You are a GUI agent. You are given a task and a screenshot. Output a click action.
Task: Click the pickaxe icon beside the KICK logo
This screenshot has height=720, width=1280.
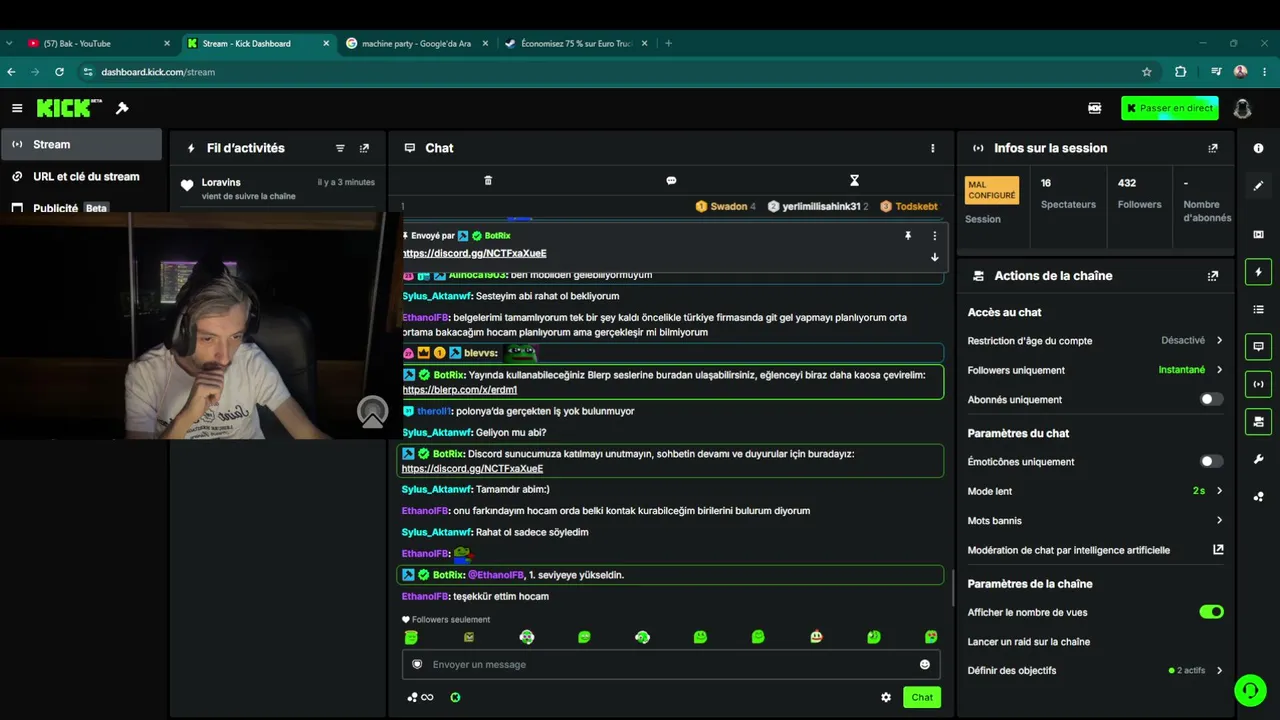coord(122,108)
